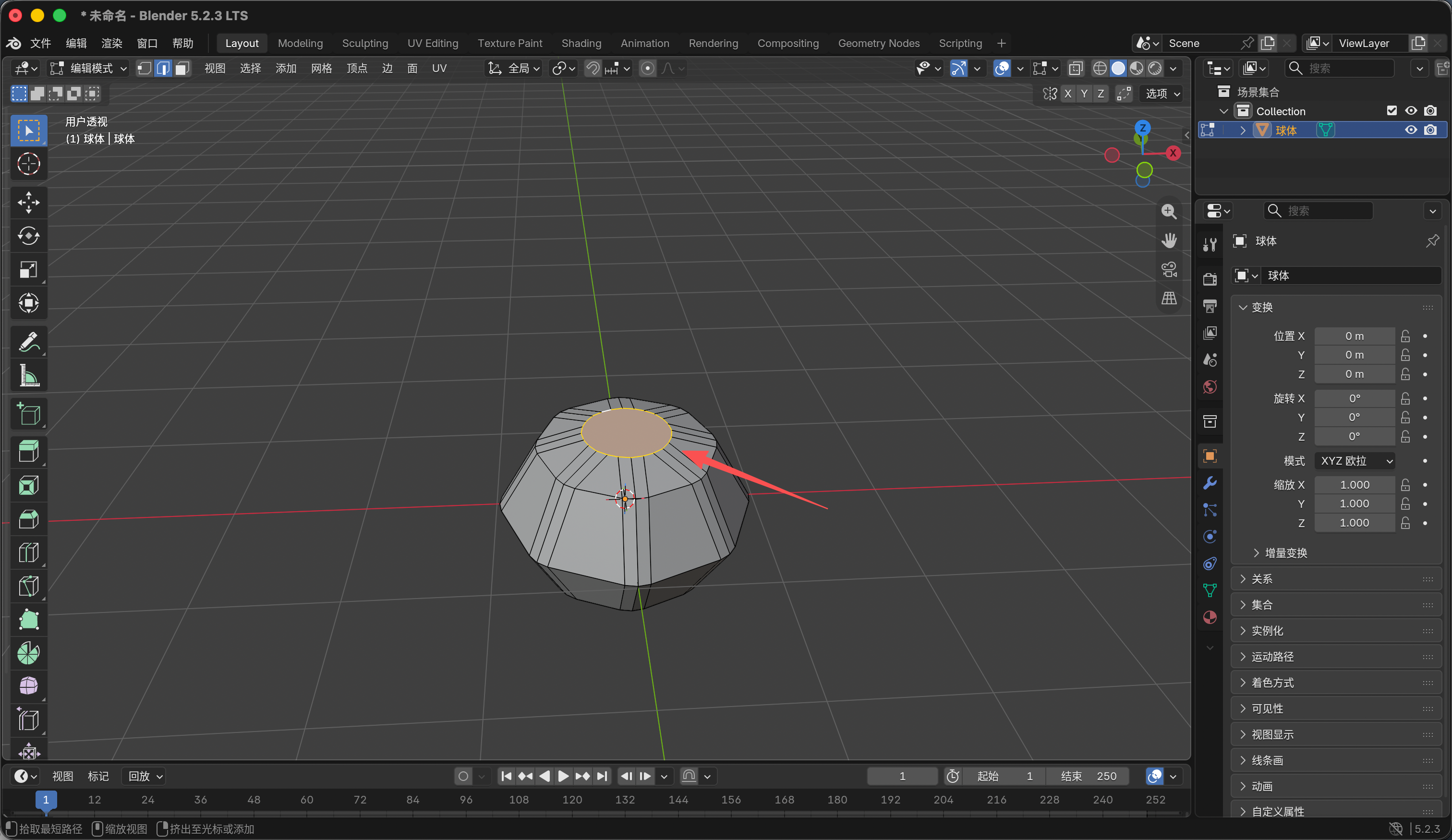Switch to face select mode
1452x840 pixels.
tap(182, 69)
